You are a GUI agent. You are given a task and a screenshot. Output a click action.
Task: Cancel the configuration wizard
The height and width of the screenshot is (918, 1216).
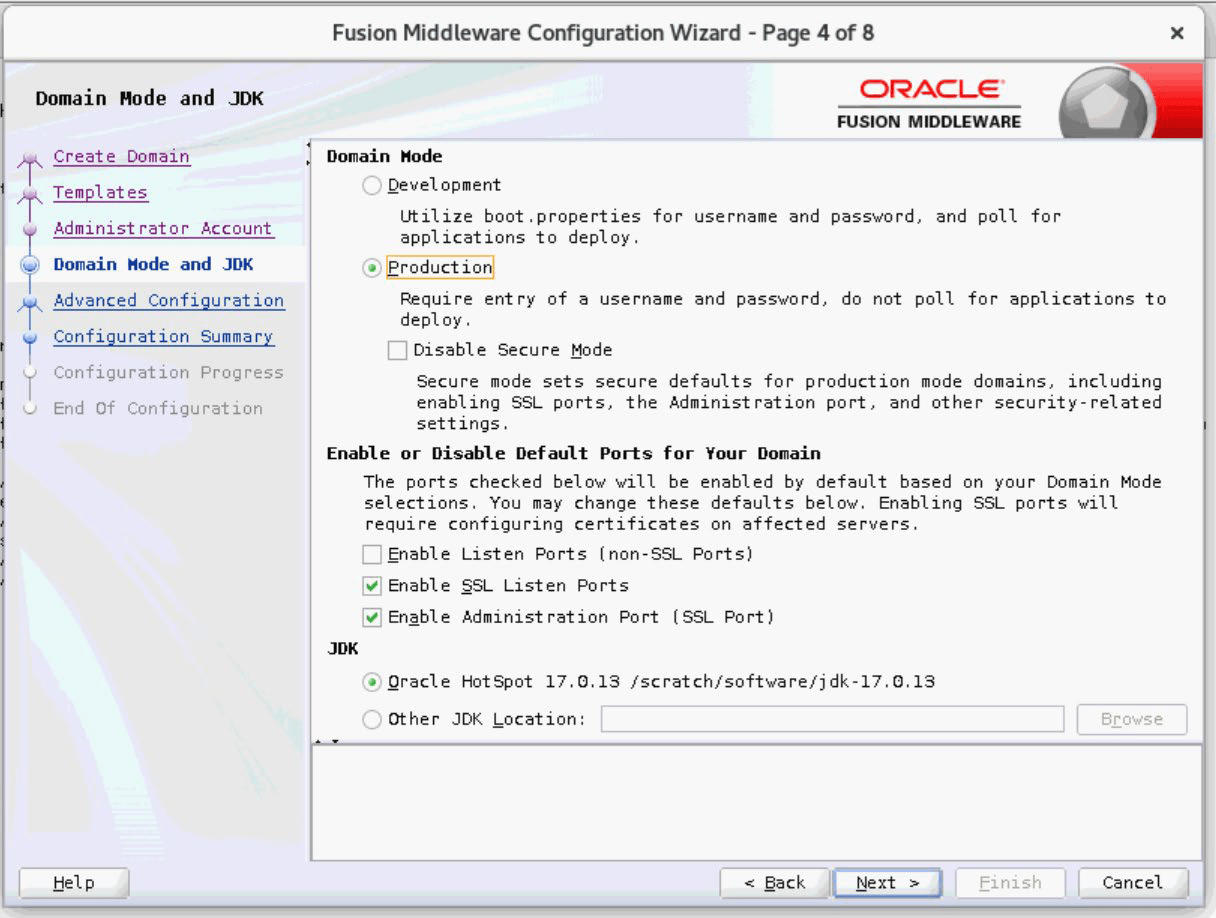[x=1133, y=883]
